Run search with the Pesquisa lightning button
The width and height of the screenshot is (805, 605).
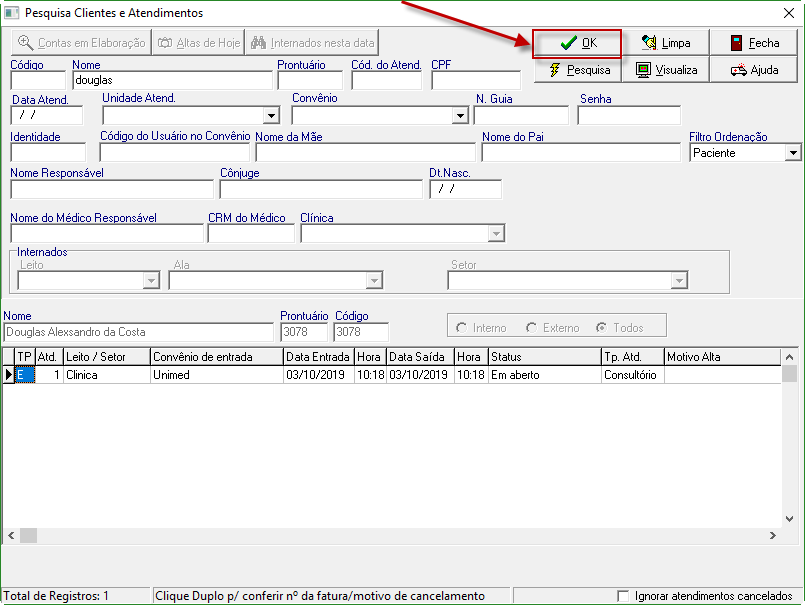[578, 70]
